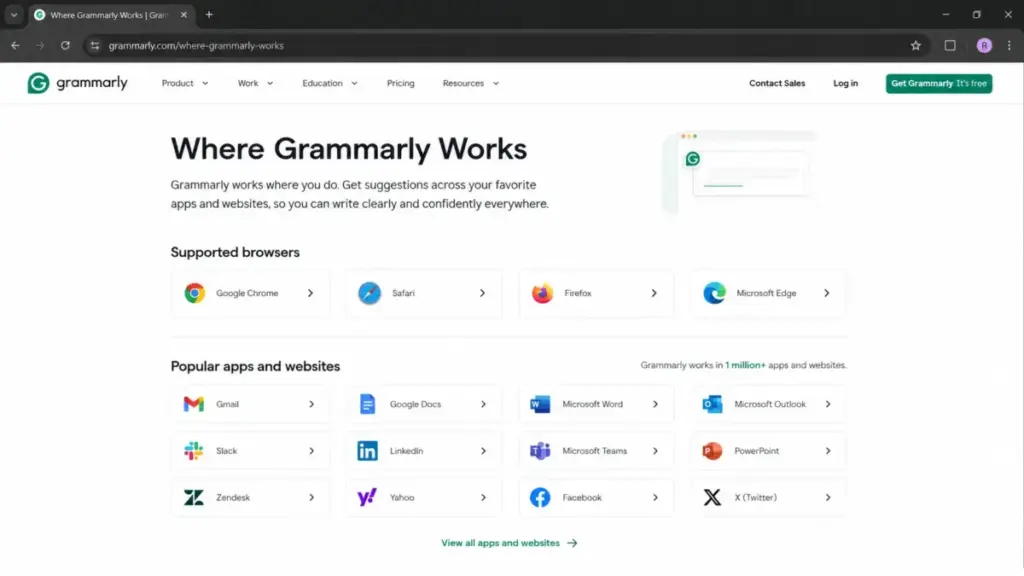
Task: Open the Education dropdown
Action: (x=330, y=84)
